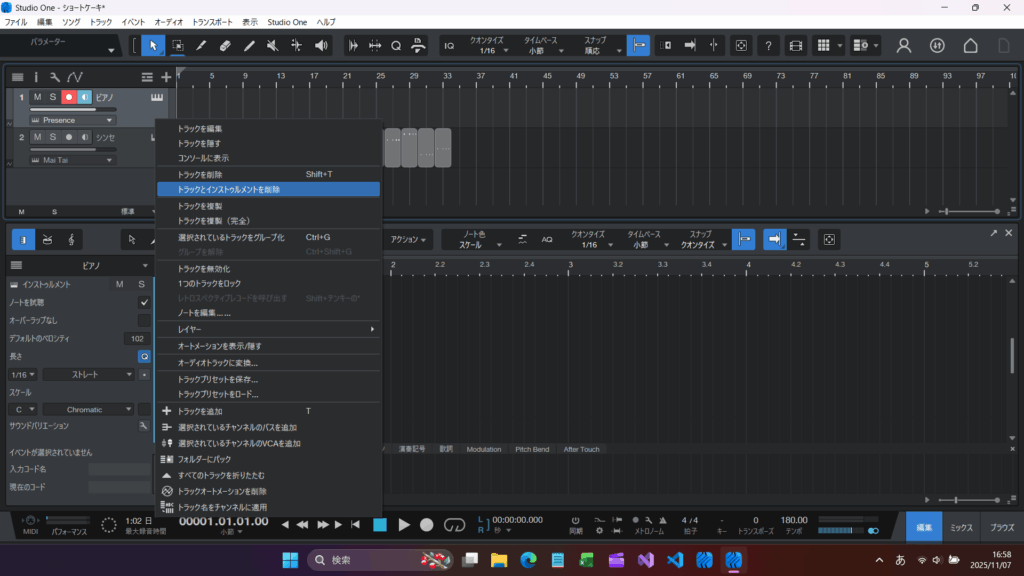The width and height of the screenshot is (1024, 576).
Task: Toggle the ノートを試聴 checkbox
Action: click(144, 302)
